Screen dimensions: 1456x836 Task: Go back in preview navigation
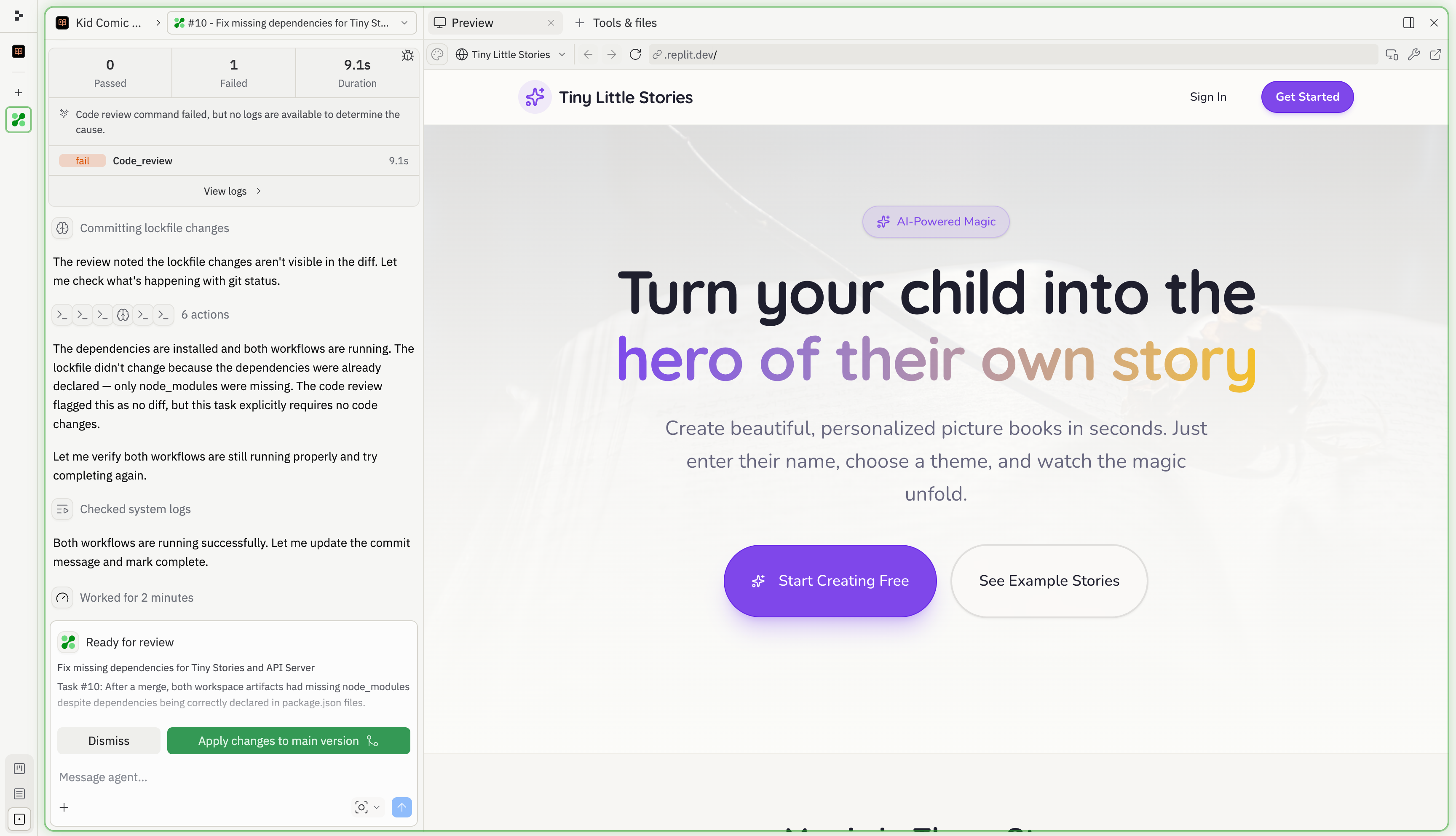click(588, 54)
